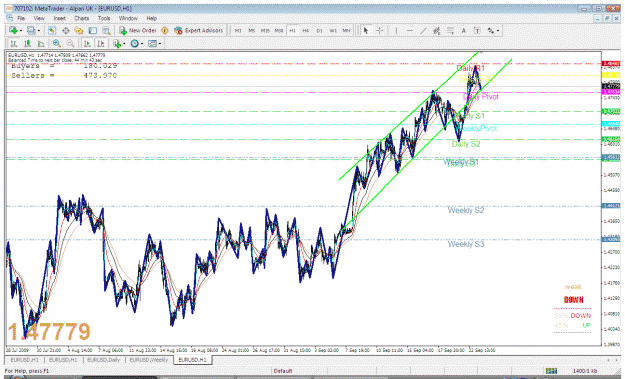Open the Tools menu
This screenshot has height=379, width=625.
point(104,18)
